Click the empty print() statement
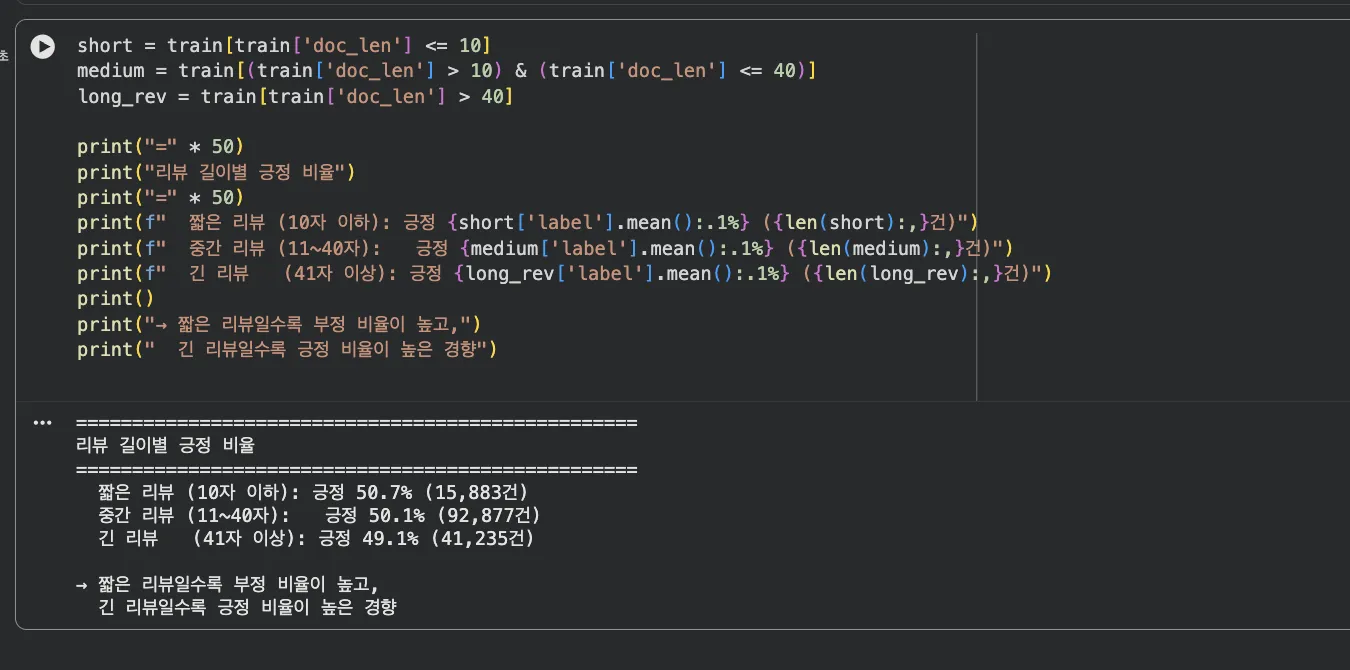1350x670 pixels. coord(116,298)
